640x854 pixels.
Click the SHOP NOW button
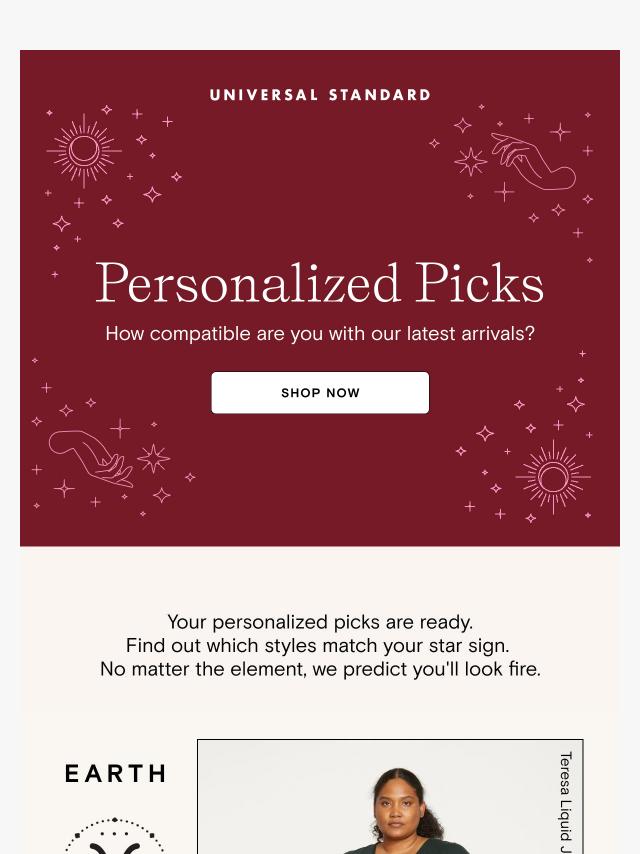point(320,393)
